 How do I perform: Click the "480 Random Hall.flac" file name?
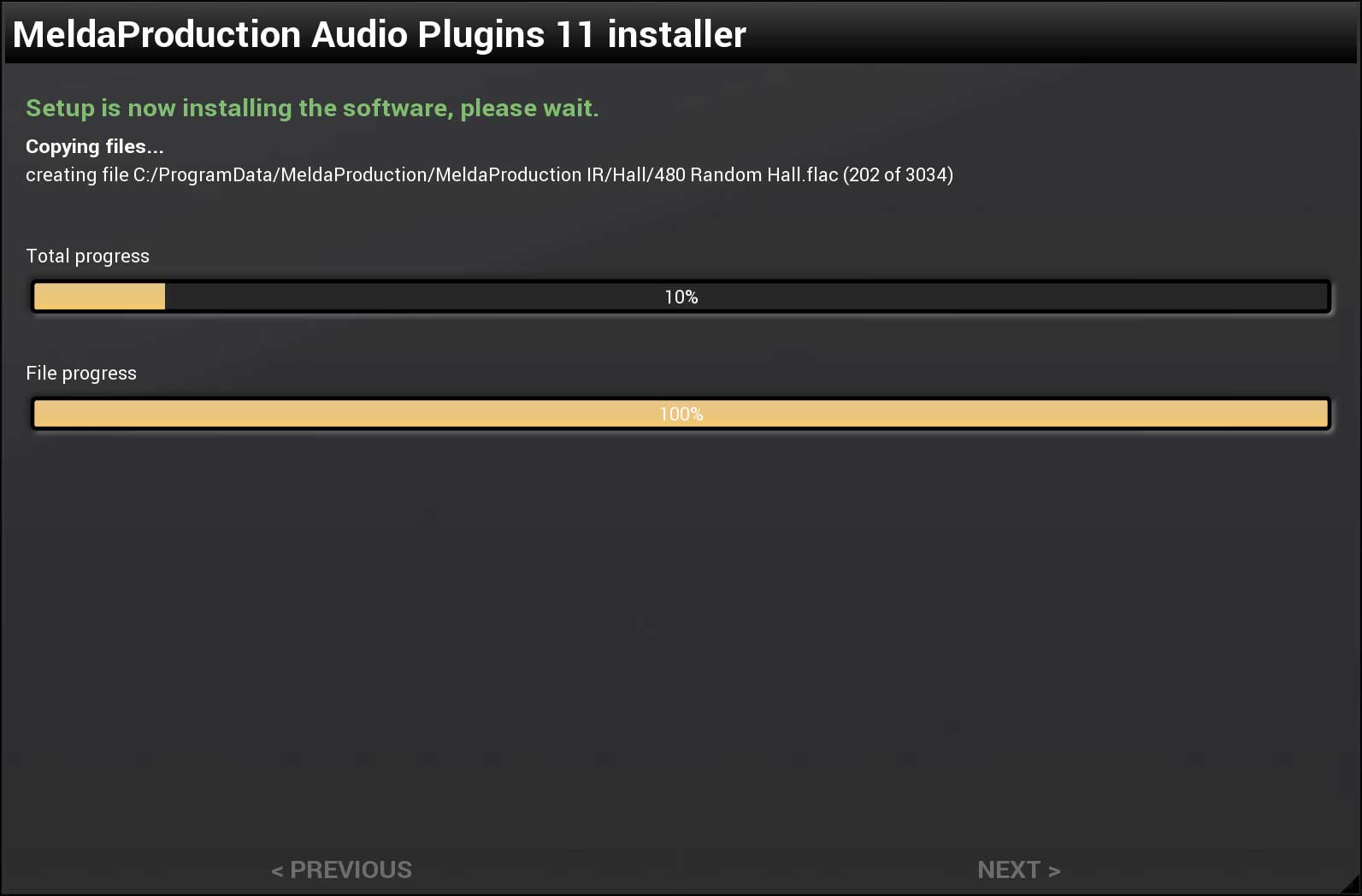pos(746,174)
